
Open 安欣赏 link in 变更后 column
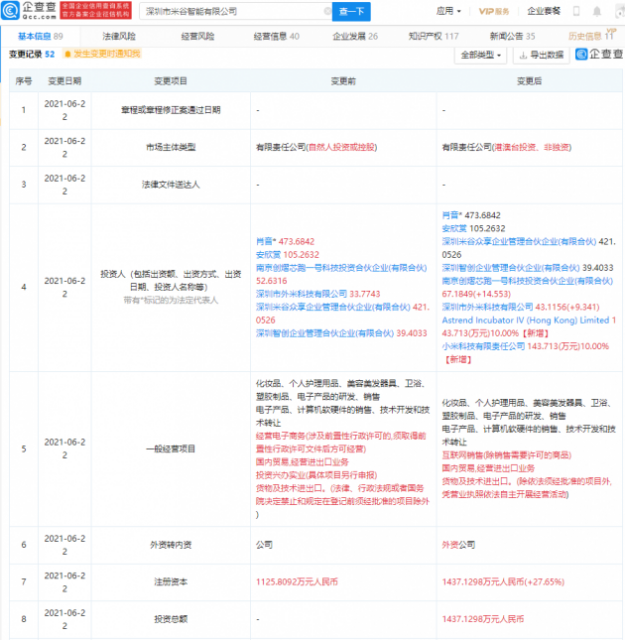click(x=454, y=229)
